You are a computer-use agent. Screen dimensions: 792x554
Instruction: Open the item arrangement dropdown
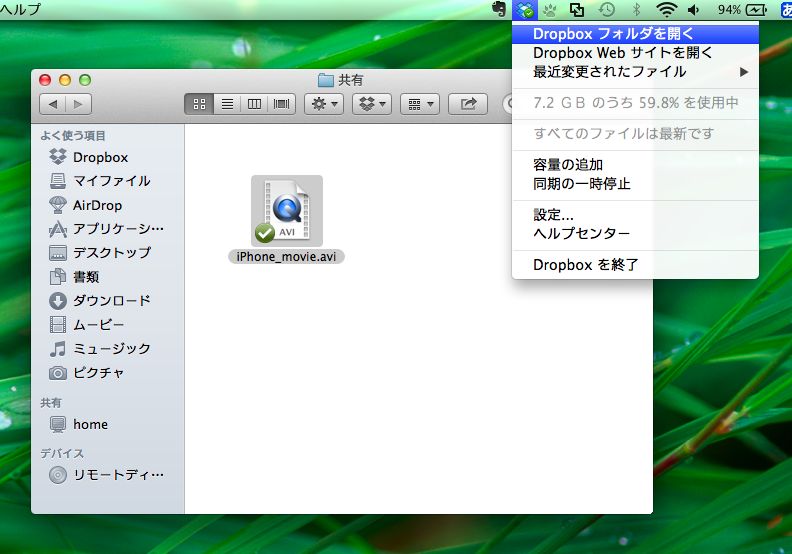click(420, 104)
